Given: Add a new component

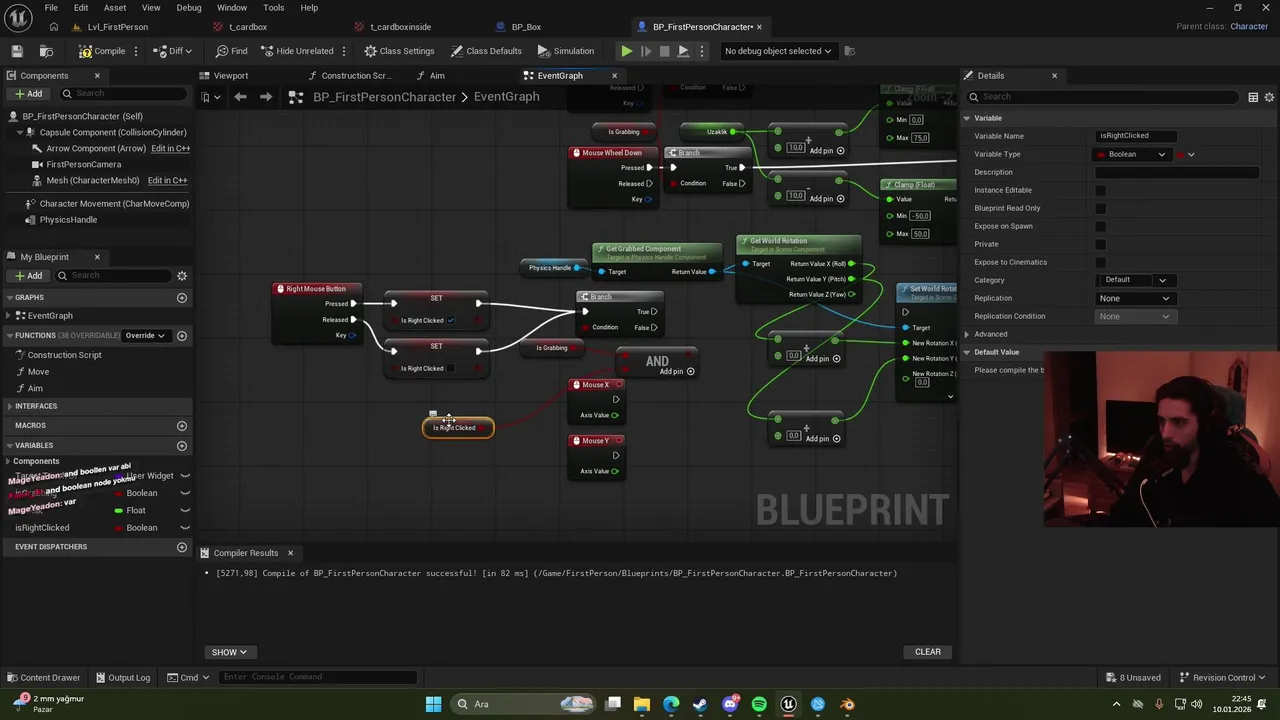Looking at the screenshot, I should [28, 94].
